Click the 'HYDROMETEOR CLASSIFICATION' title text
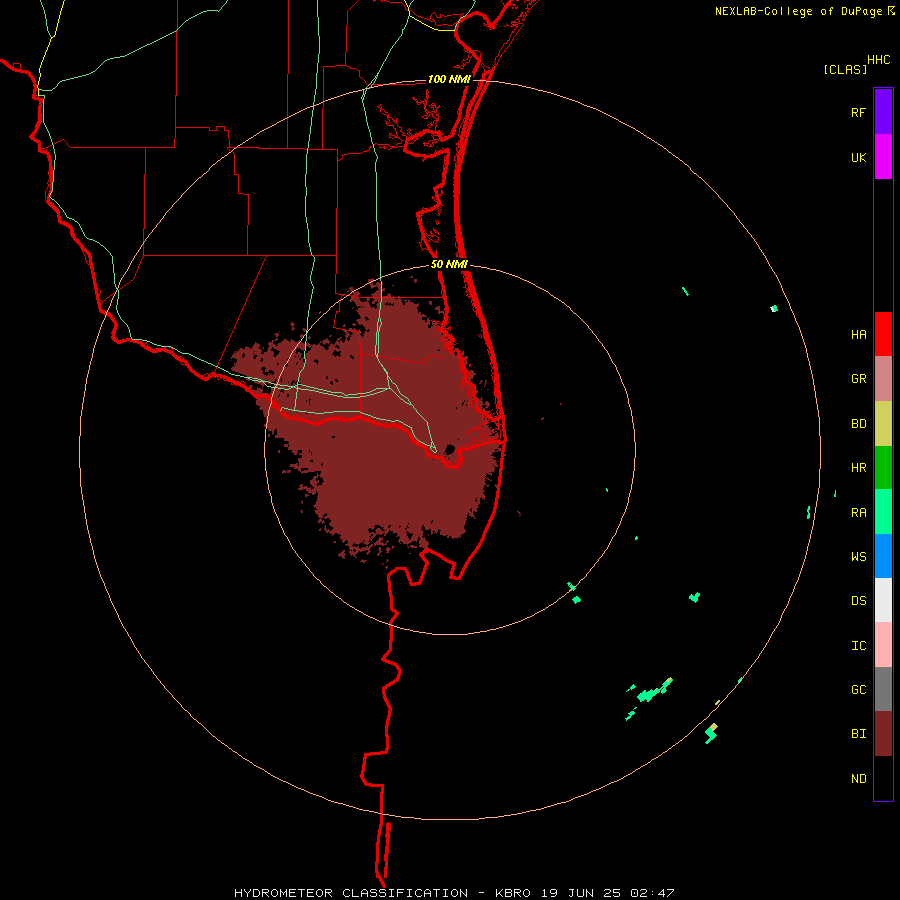The image size is (900, 900). [x=351, y=893]
